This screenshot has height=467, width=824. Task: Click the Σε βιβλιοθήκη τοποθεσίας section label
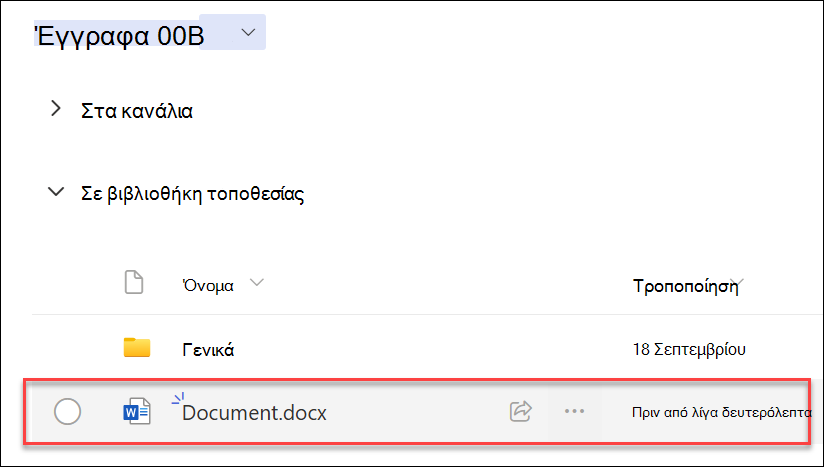click(192, 194)
